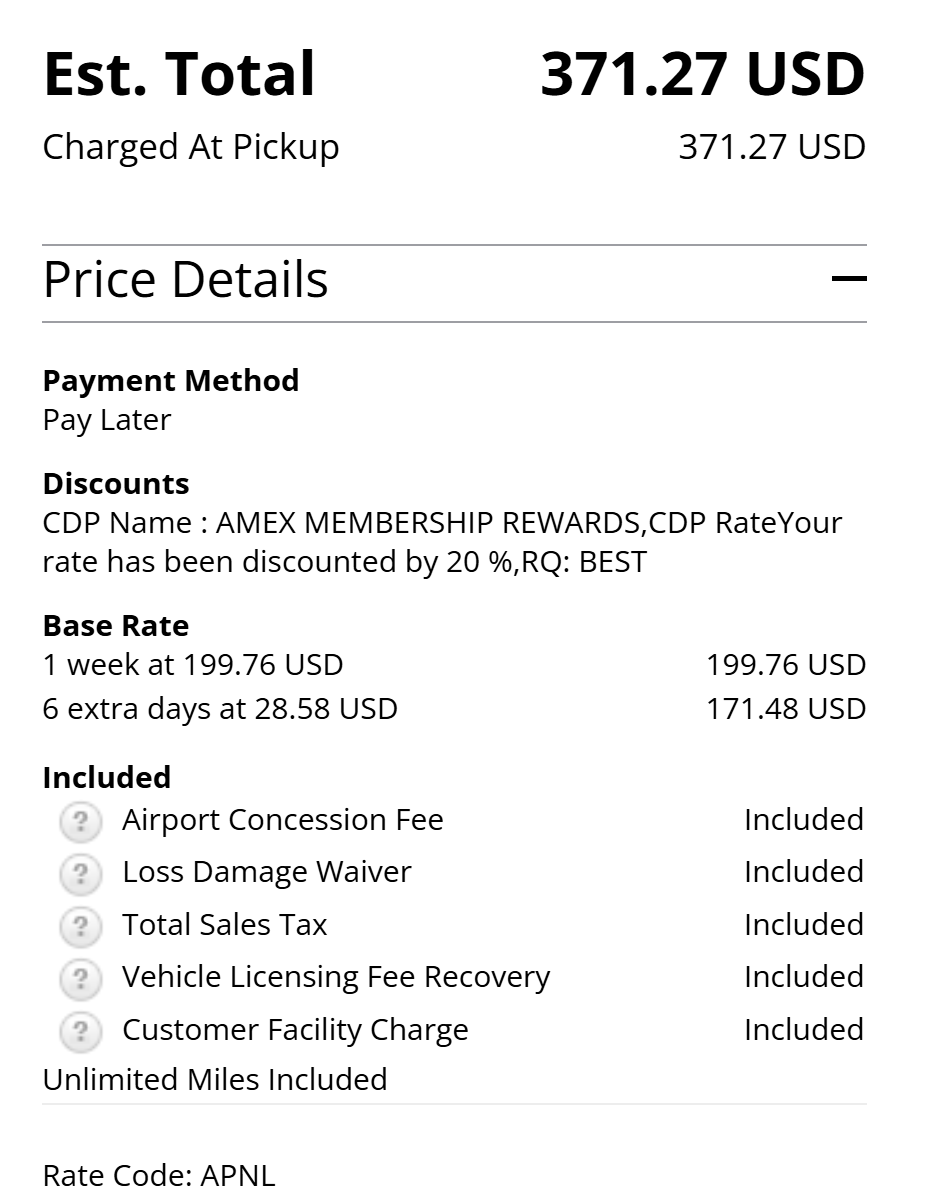Click the Loss Damage Waiver label
Viewport: 941px width, 1200px height.
[x=266, y=872]
